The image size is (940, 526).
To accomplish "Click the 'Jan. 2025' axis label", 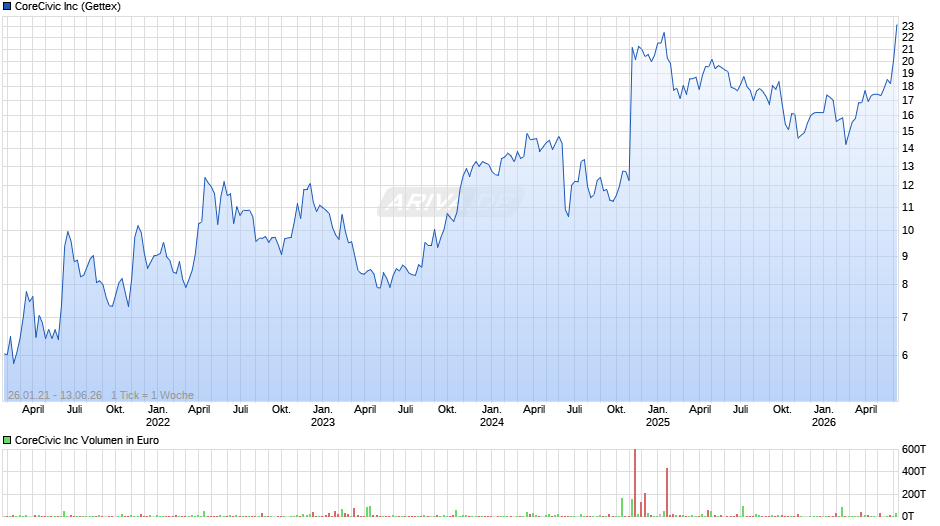I will 658,416.
